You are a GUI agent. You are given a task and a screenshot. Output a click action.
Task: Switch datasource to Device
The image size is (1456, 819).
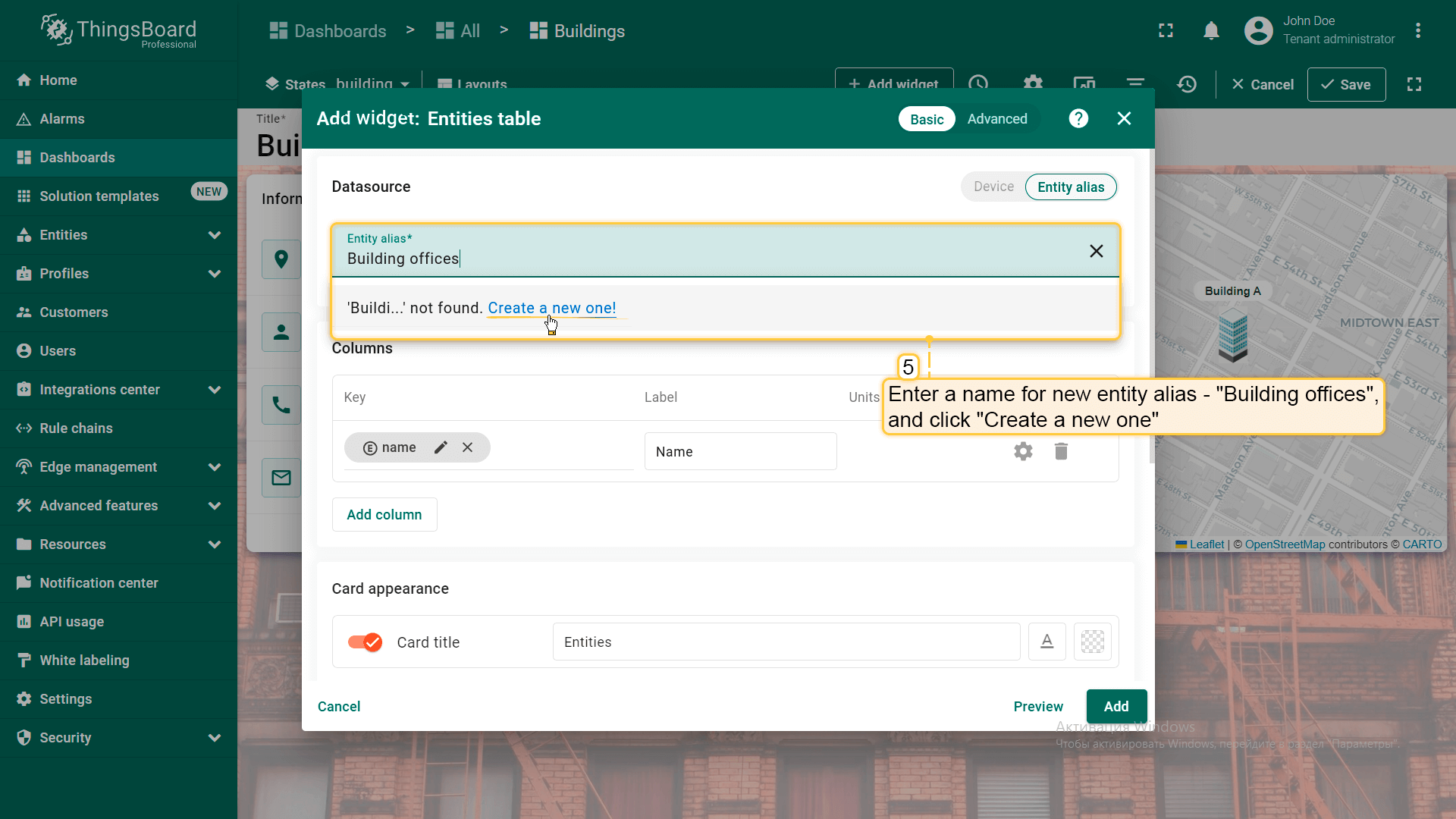993,187
